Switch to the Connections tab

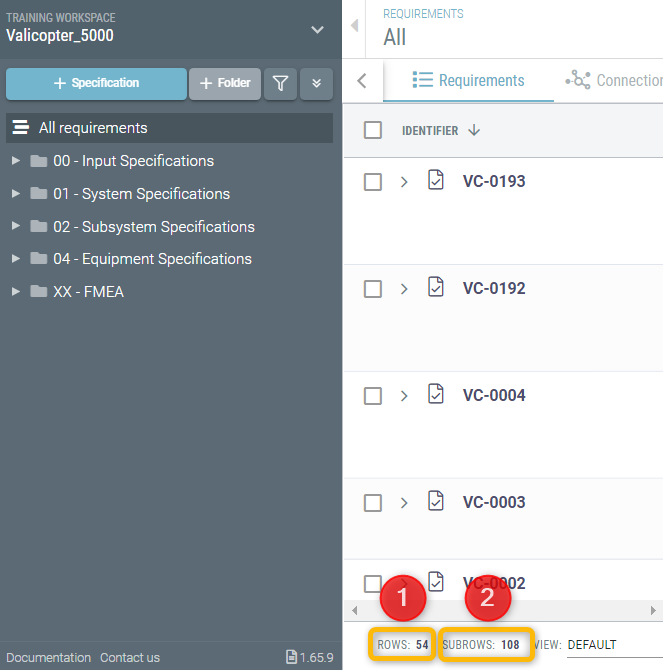(614, 80)
